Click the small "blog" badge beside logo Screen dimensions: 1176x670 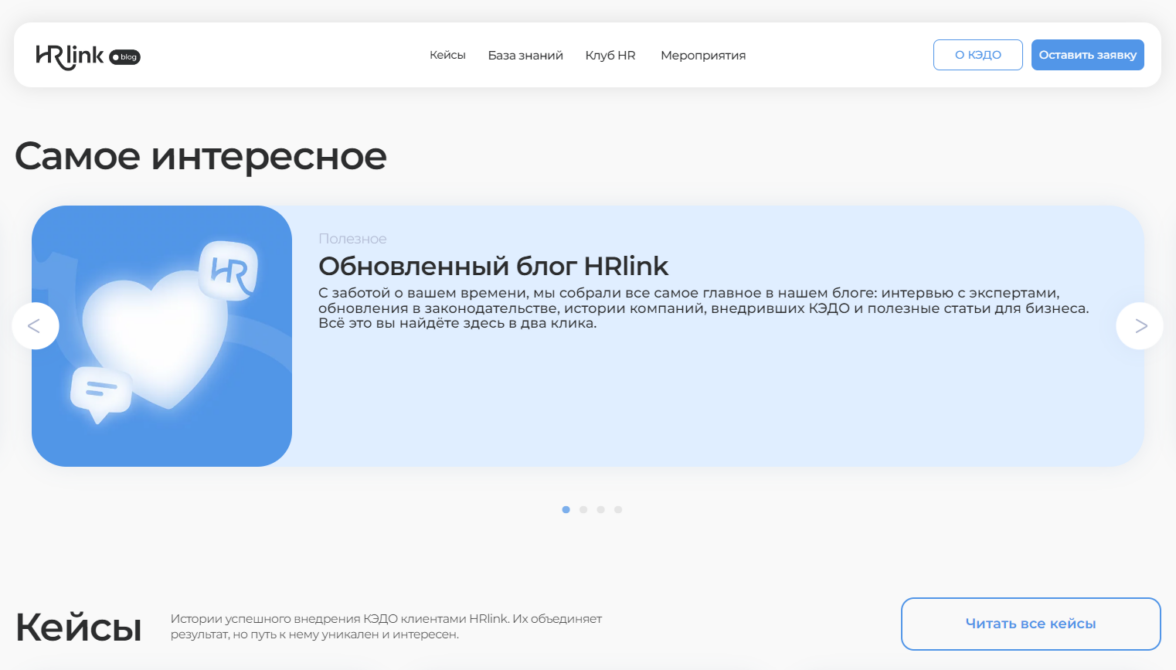pyautogui.click(x=125, y=58)
